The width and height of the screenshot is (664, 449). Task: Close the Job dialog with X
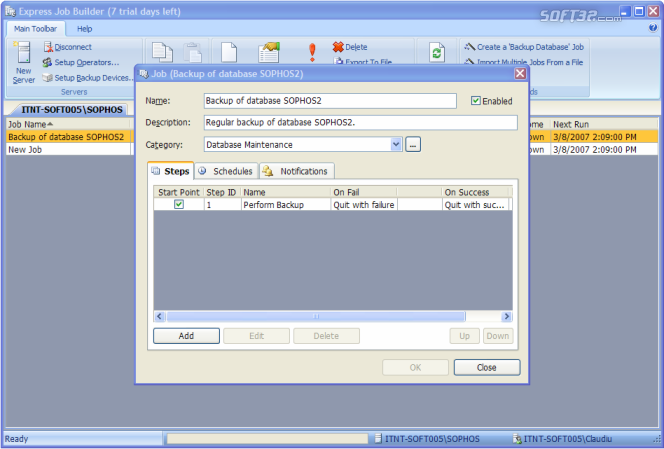coord(520,74)
